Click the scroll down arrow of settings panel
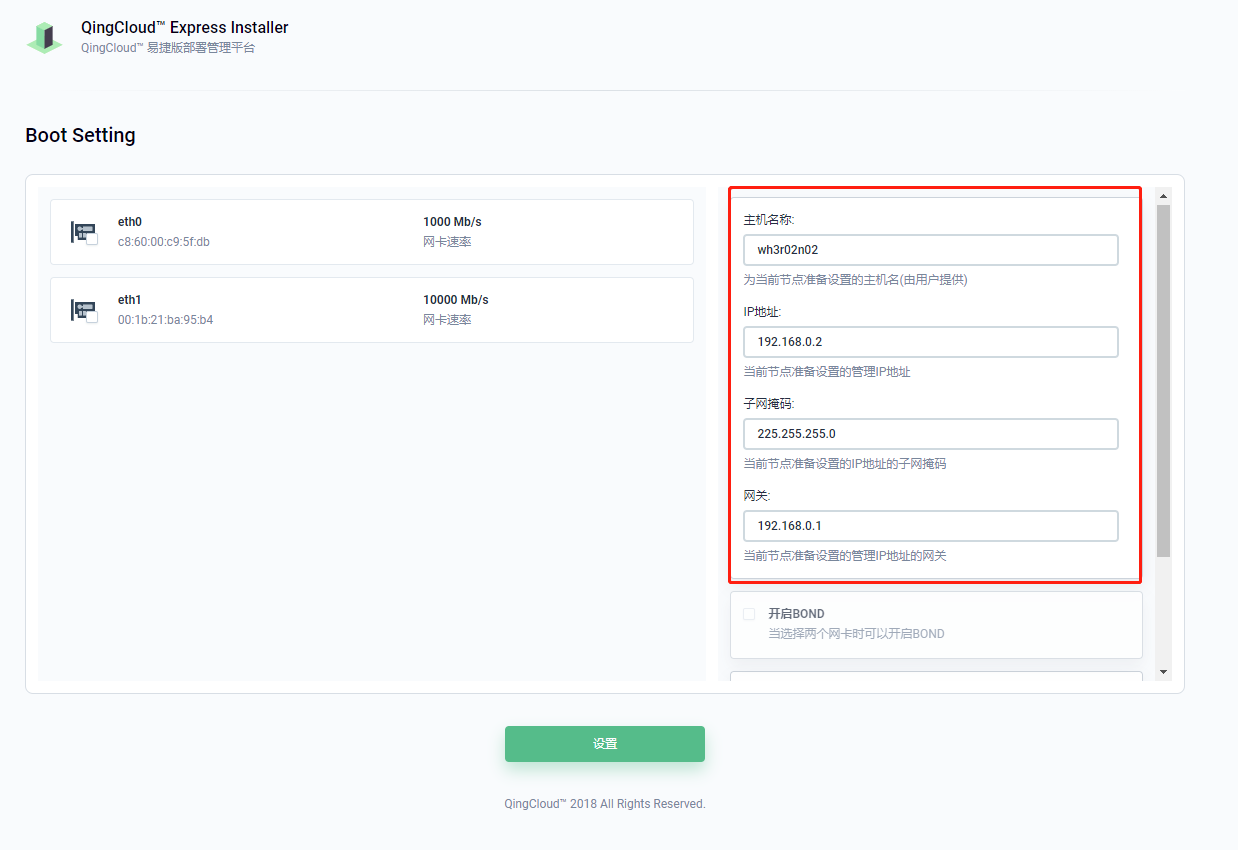 click(x=1163, y=671)
